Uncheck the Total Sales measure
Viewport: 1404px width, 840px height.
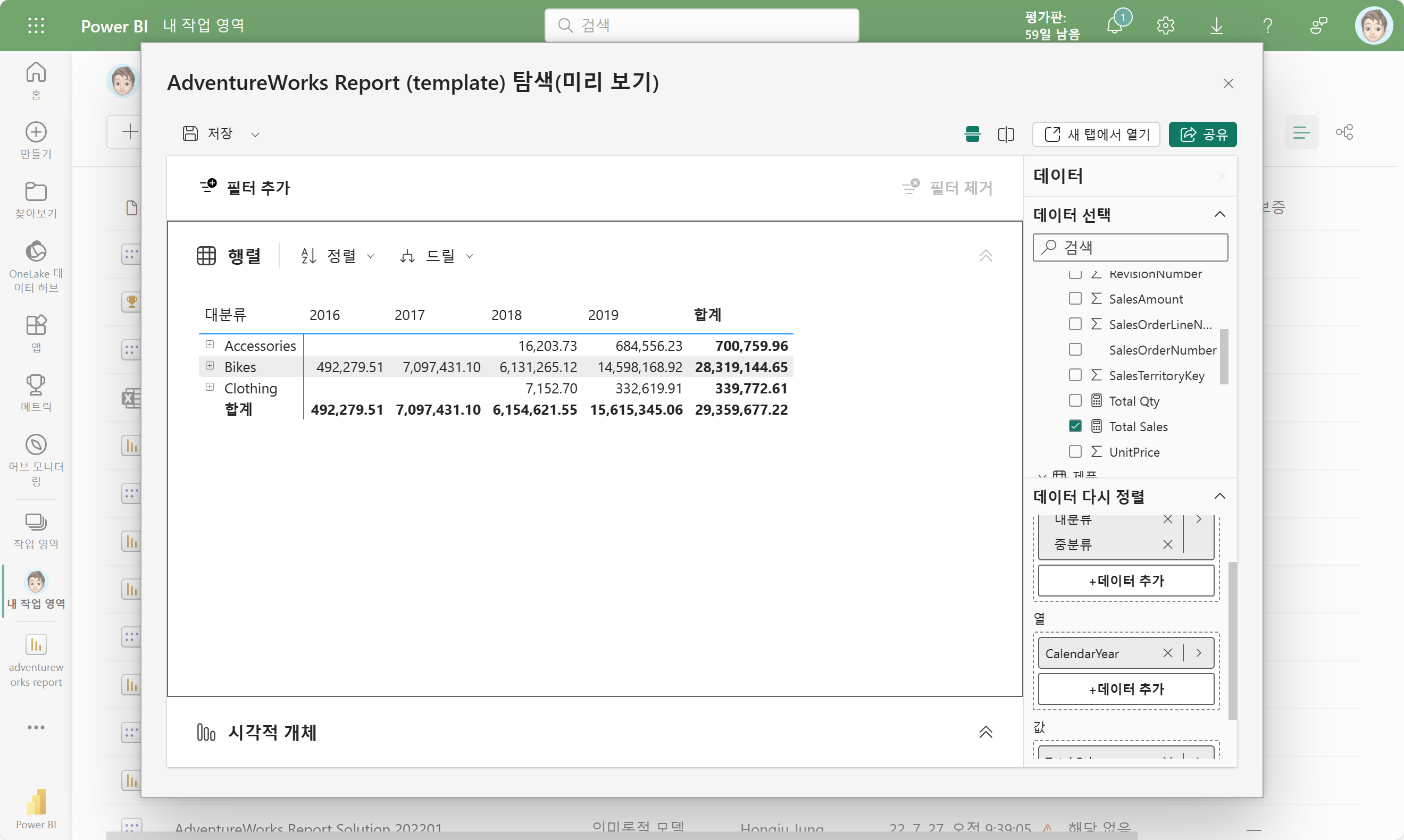tap(1075, 426)
